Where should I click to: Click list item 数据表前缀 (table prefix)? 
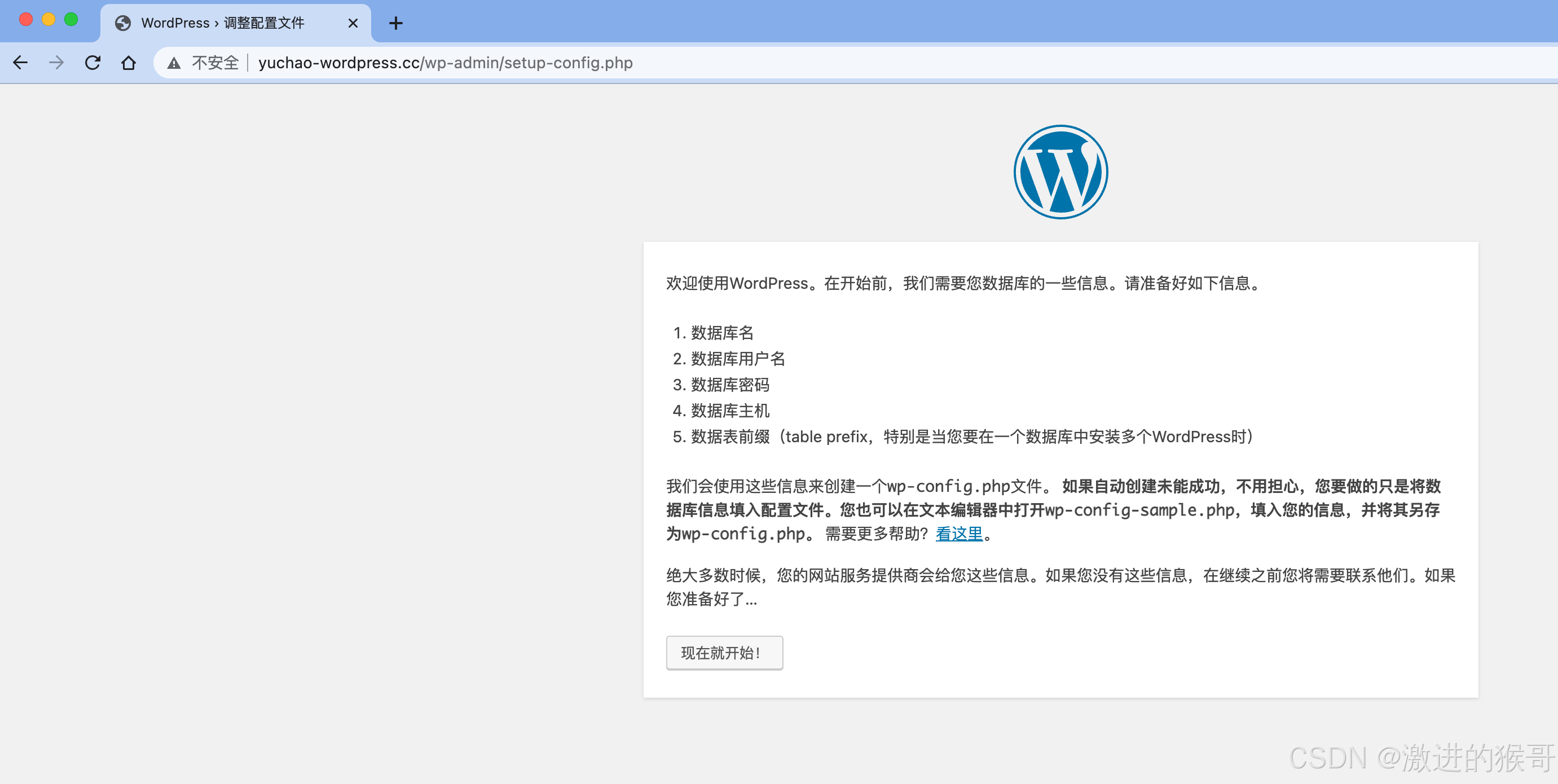pos(972,437)
